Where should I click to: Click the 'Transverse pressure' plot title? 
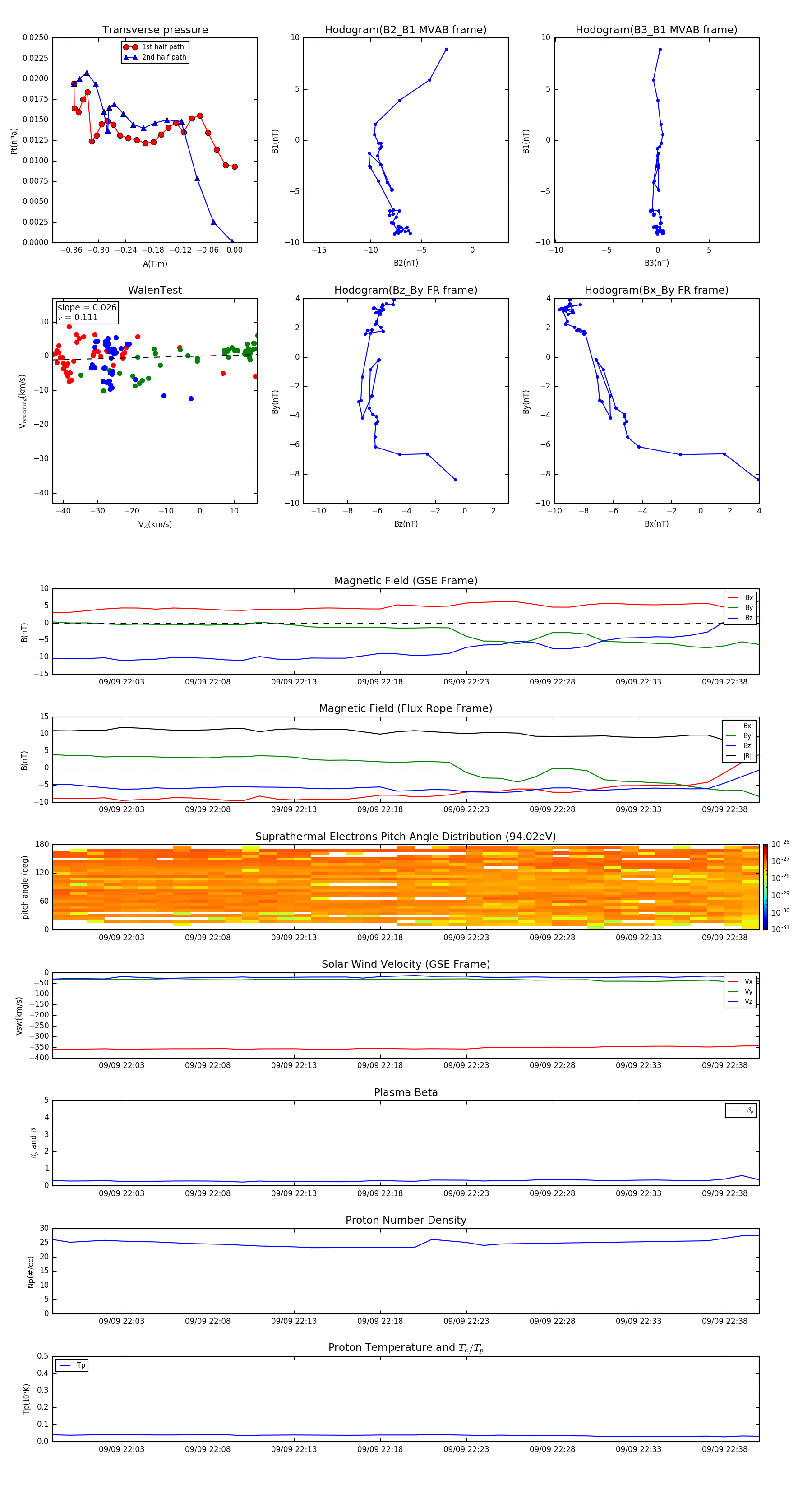[x=155, y=30]
